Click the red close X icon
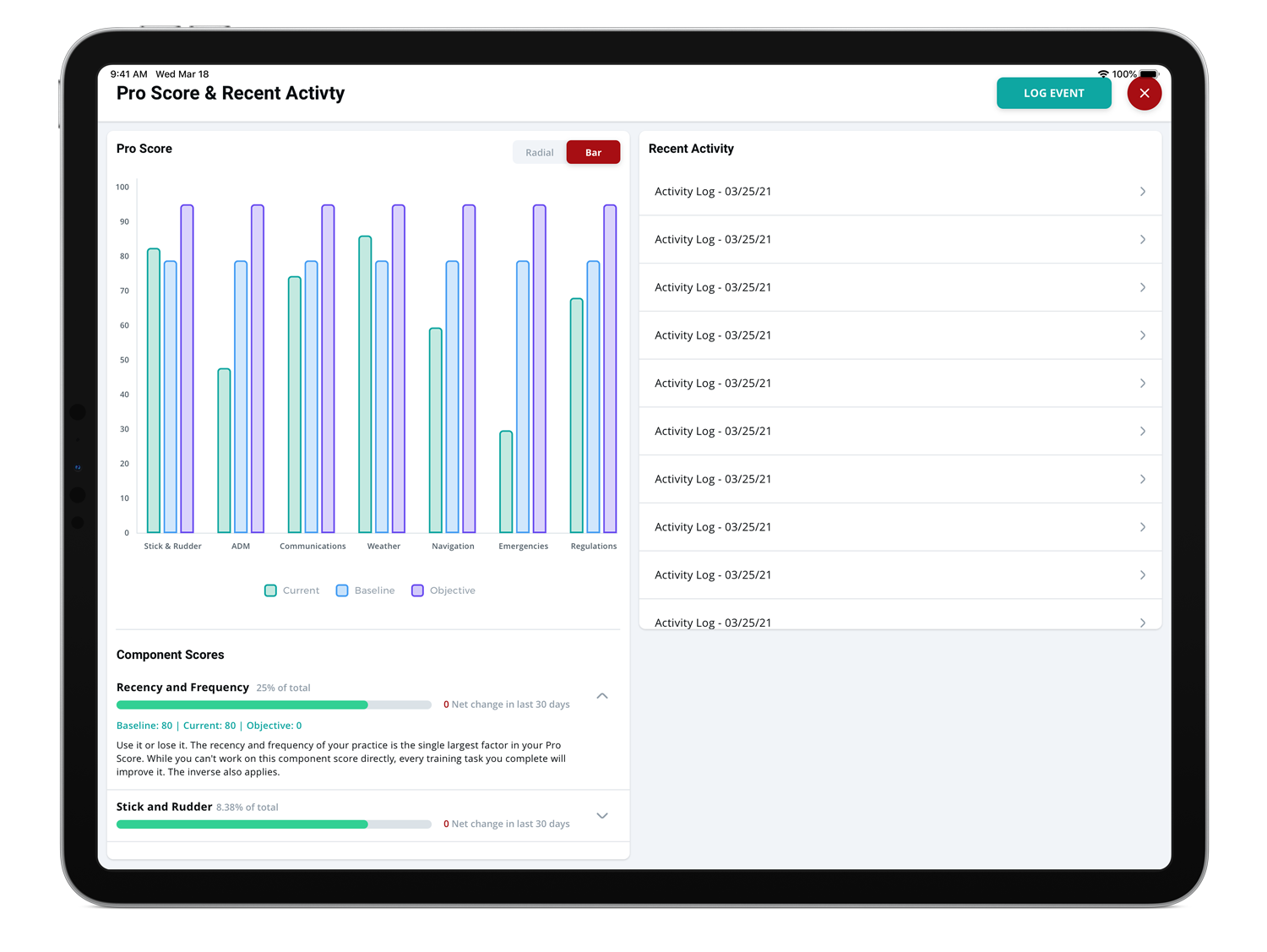1267x952 pixels. [1144, 93]
